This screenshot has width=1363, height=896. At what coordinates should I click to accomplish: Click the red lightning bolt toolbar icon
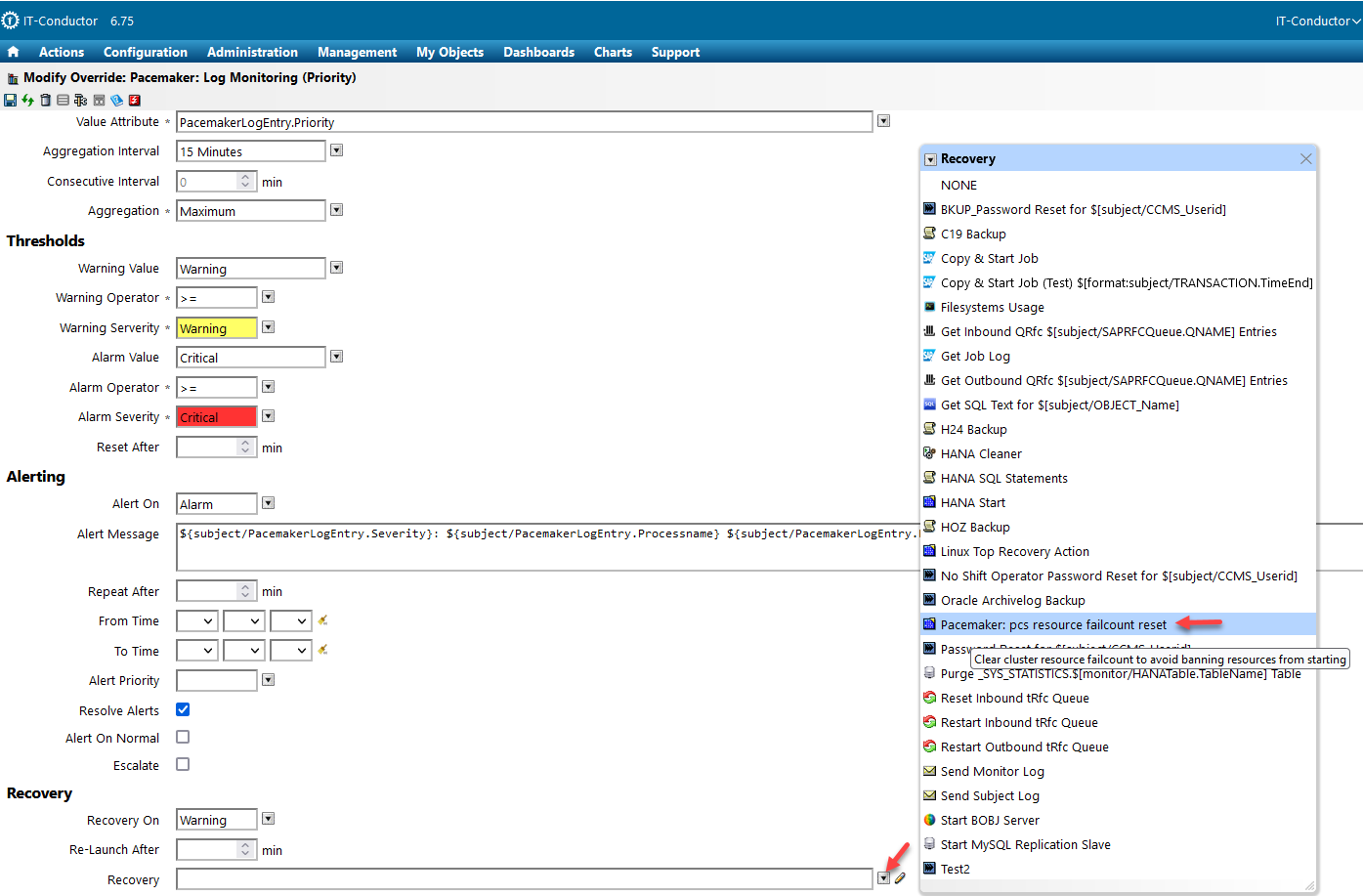coord(135,101)
